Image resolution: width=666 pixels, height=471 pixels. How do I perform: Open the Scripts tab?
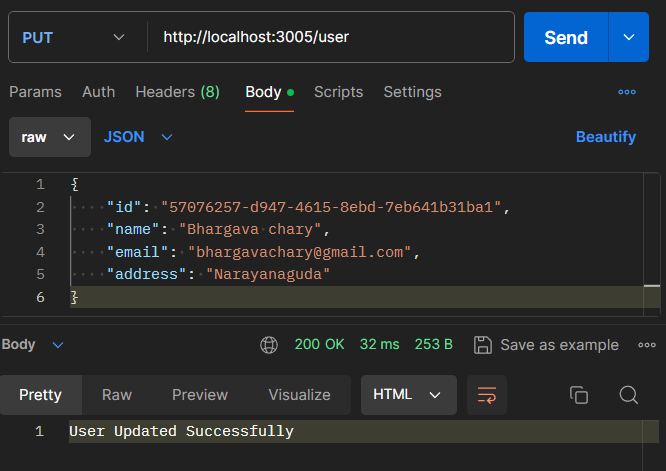click(x=339, y=92)
